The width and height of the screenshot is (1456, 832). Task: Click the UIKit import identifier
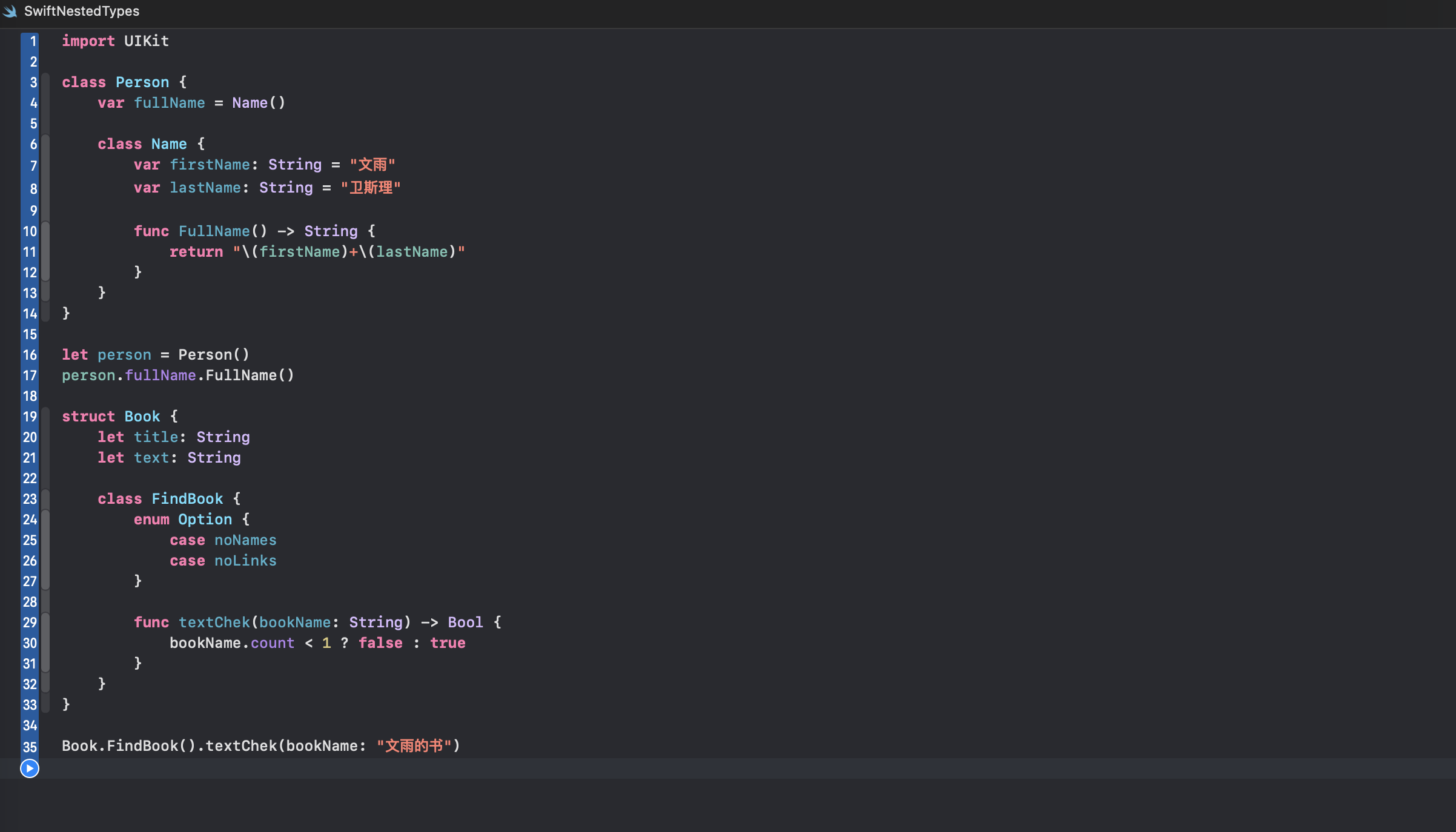pos(146,41)
